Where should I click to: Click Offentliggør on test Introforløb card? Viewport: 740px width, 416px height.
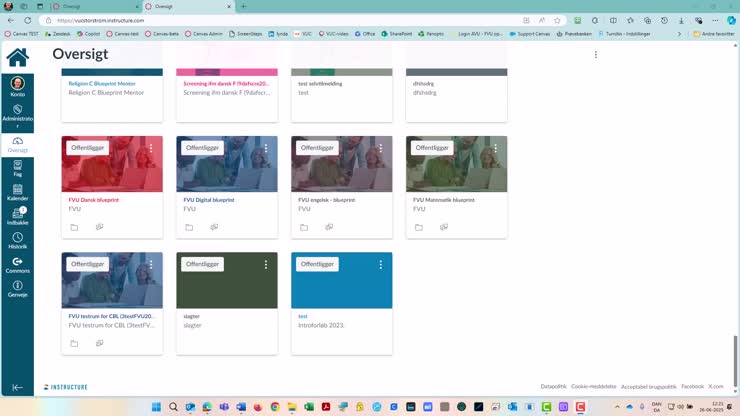click(317, 264)
